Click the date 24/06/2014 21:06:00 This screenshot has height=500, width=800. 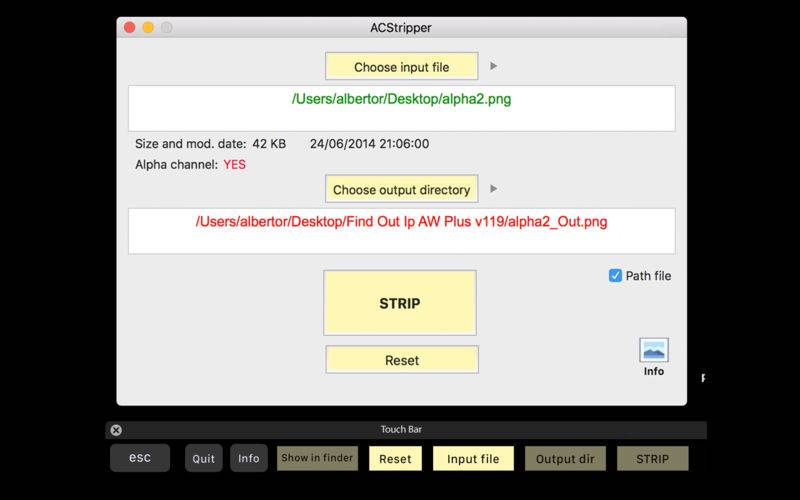[369, 144]
